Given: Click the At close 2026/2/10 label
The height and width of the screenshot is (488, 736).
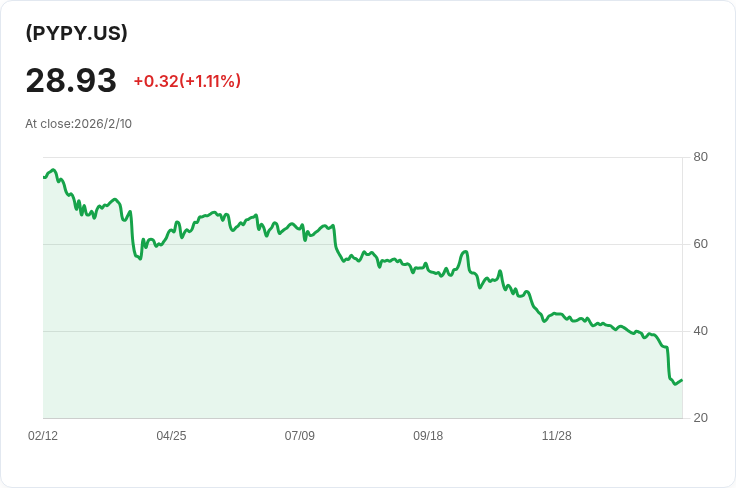Looking at the screenshot, I should [78, 124].
